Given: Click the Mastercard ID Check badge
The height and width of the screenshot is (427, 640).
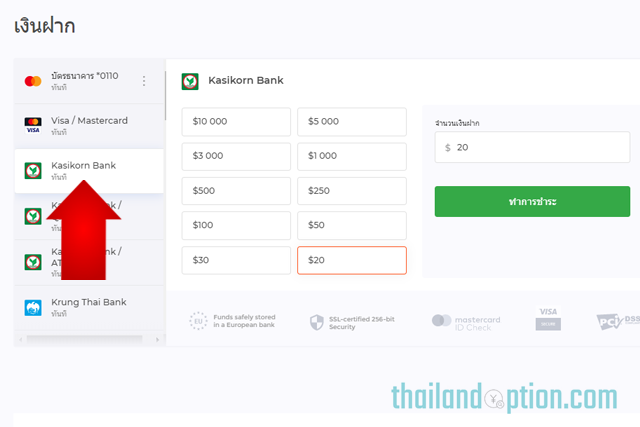Looking at the screenshot, I should pyautogui.click(x=466, y=323).
